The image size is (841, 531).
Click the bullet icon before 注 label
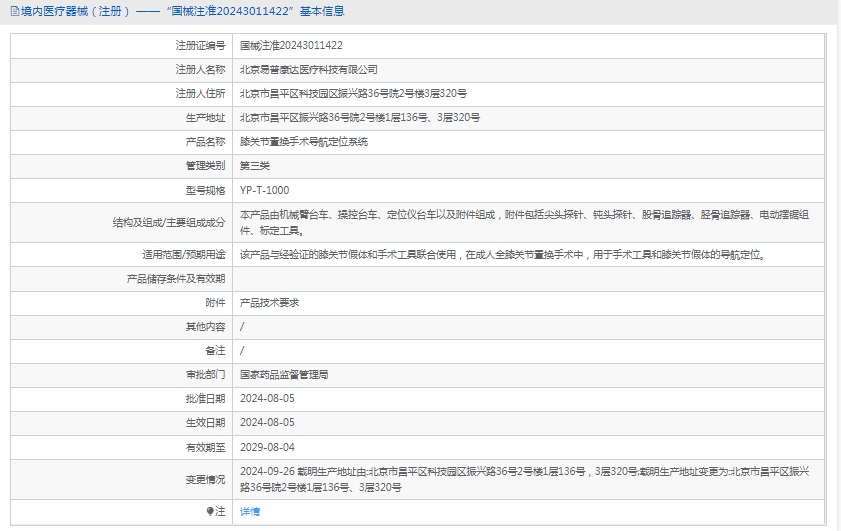(x=211, y=511)
